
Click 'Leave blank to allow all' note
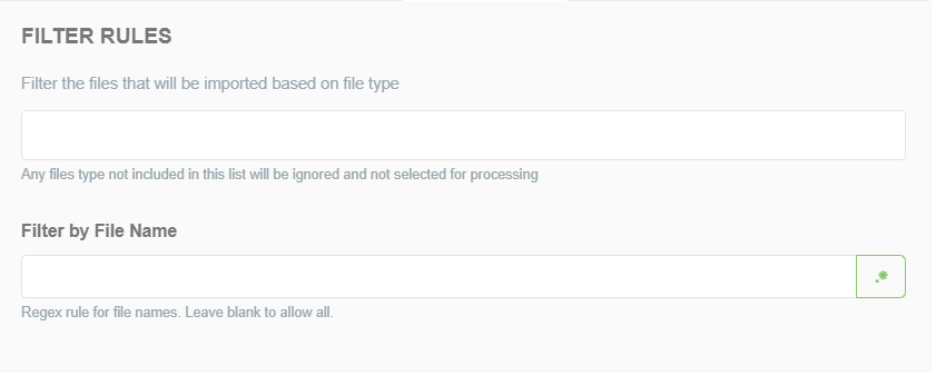tap(259, 312)
